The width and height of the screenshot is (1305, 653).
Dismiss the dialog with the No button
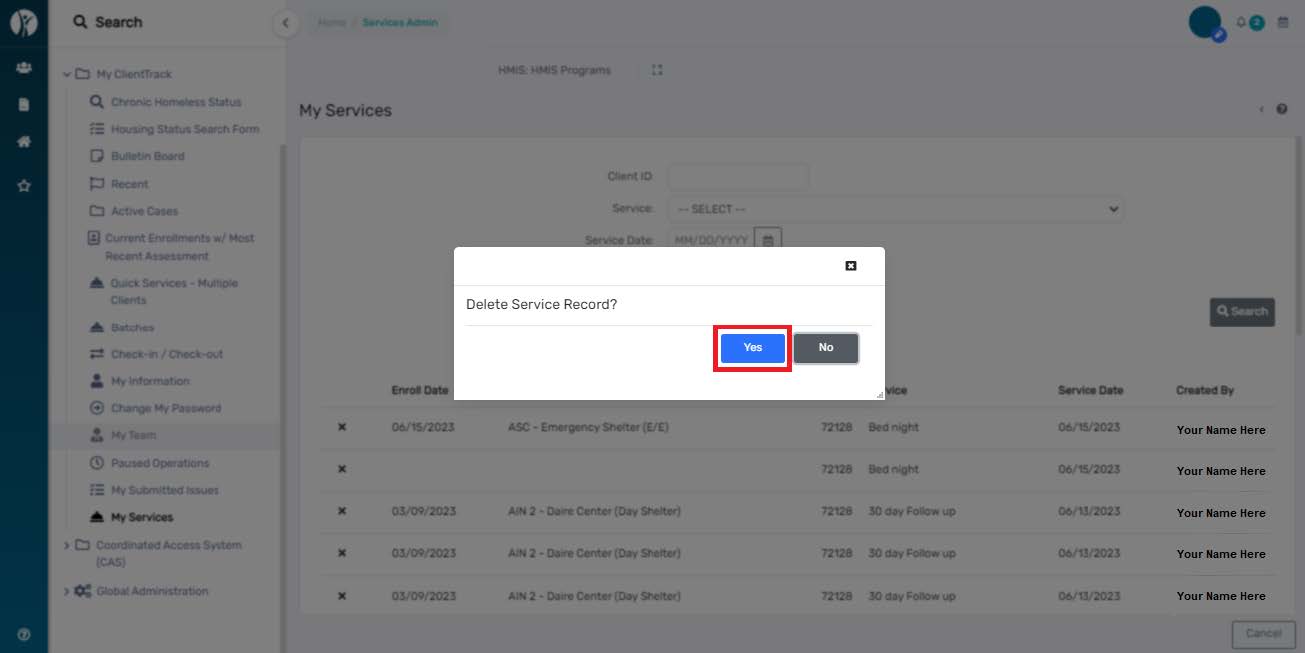coord(826,348)
